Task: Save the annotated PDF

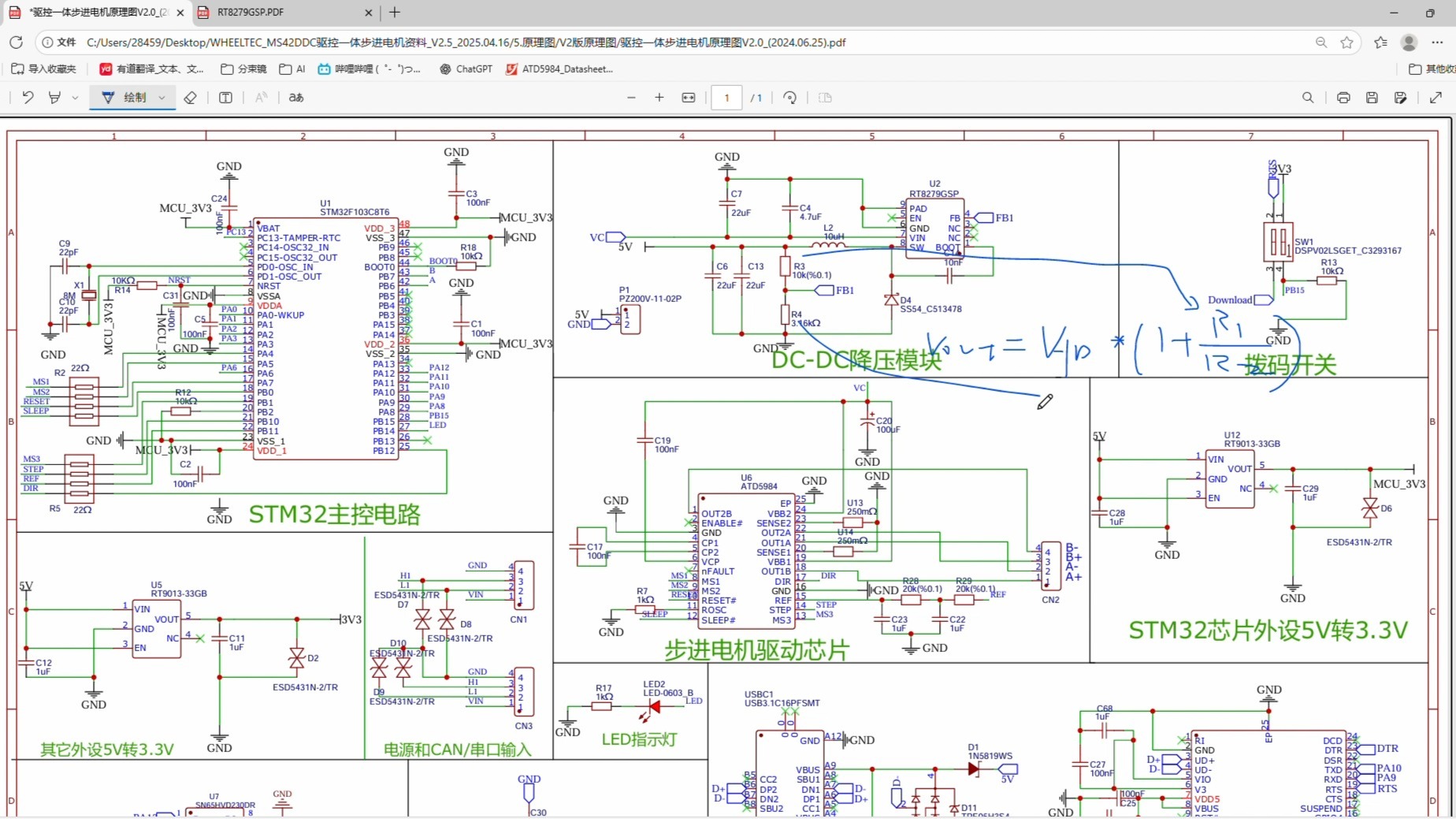Action: pyautogui.click(x=1372, y=97)
